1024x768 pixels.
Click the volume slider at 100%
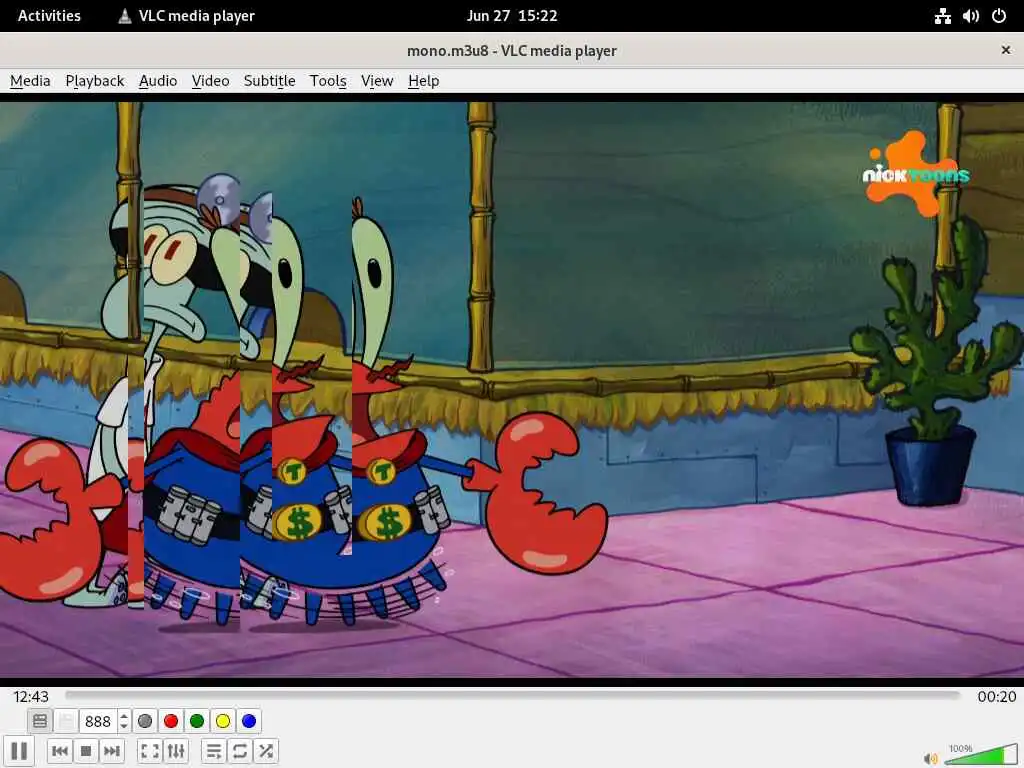[980, 754]
